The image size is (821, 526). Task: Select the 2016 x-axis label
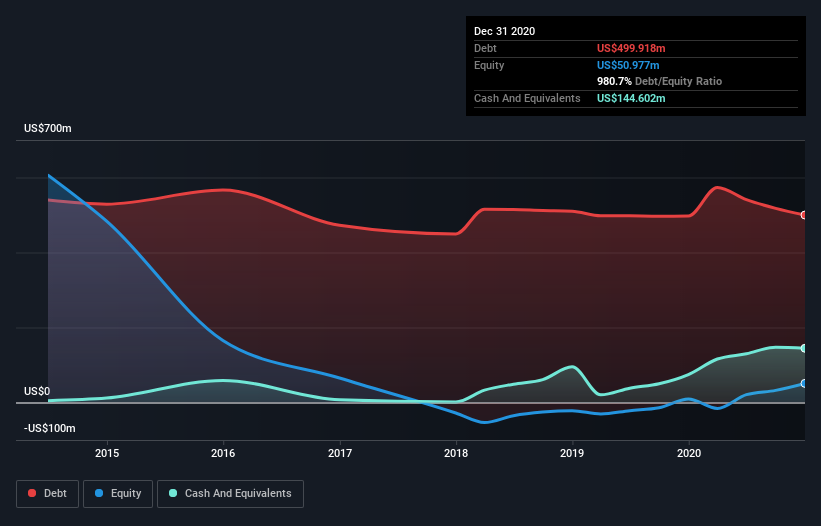(x=223, y=453)
